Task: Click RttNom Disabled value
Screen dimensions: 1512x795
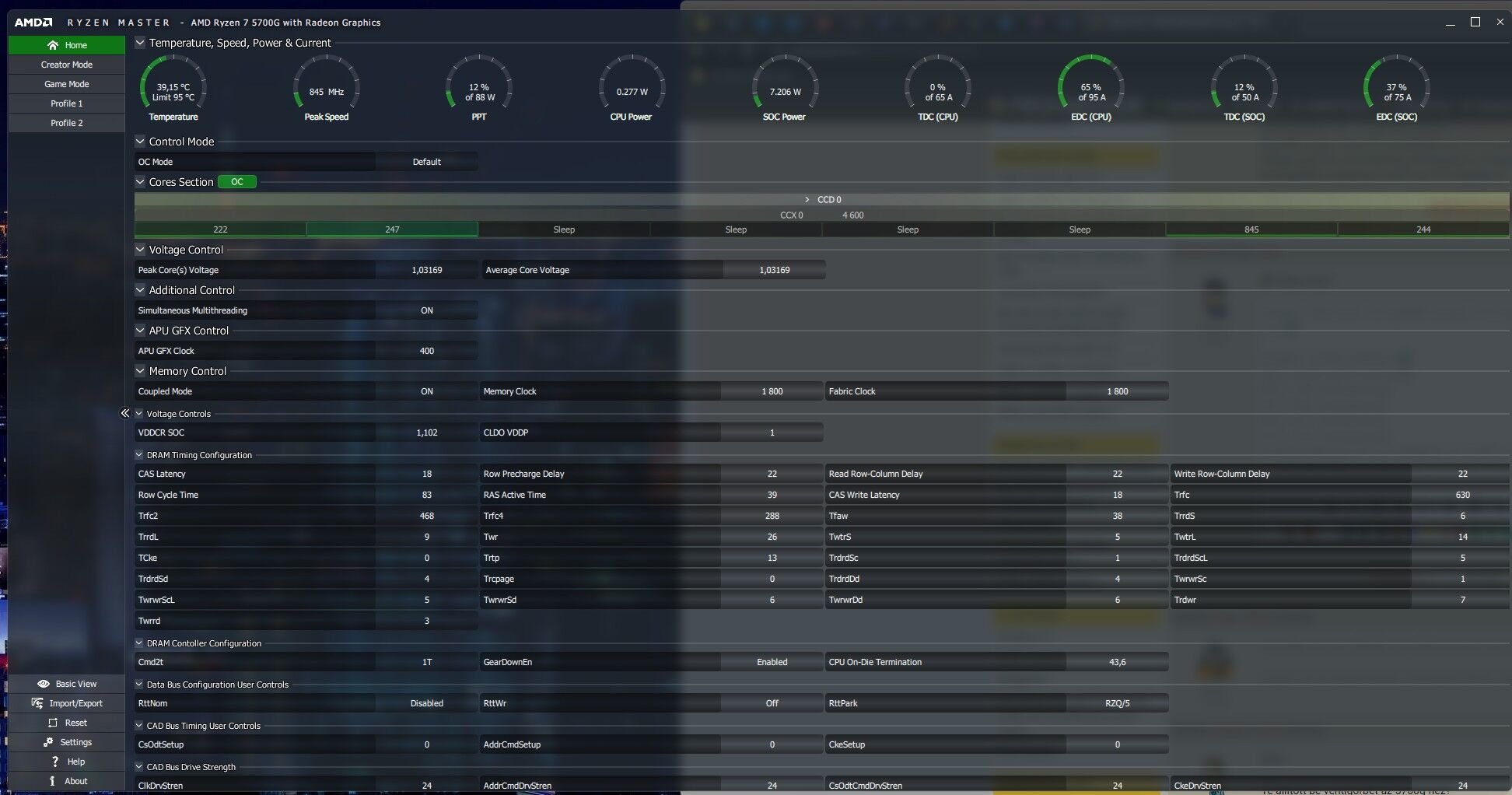Action: (427, 703)
